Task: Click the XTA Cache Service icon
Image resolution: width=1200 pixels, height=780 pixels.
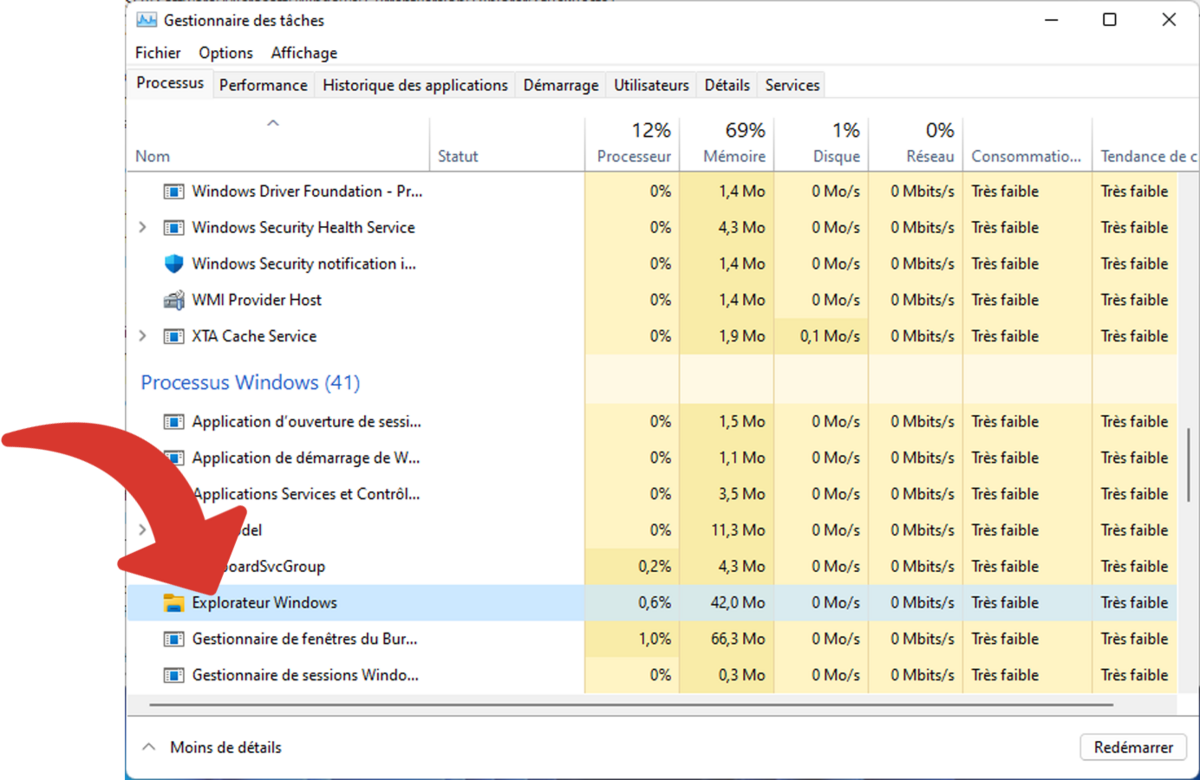Action: point(174,336)
